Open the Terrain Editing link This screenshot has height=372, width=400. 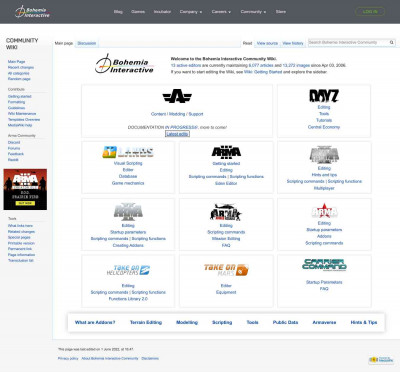[x=146, y=322]
